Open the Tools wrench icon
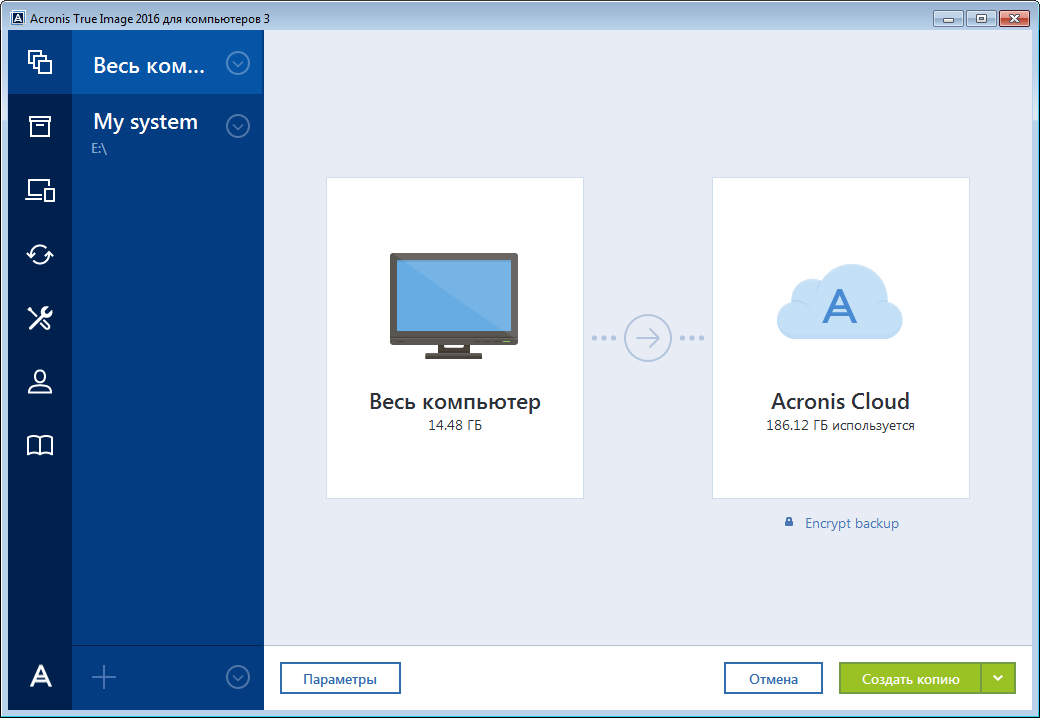Viewport: 1040px width, 718px height. [40, 318]
